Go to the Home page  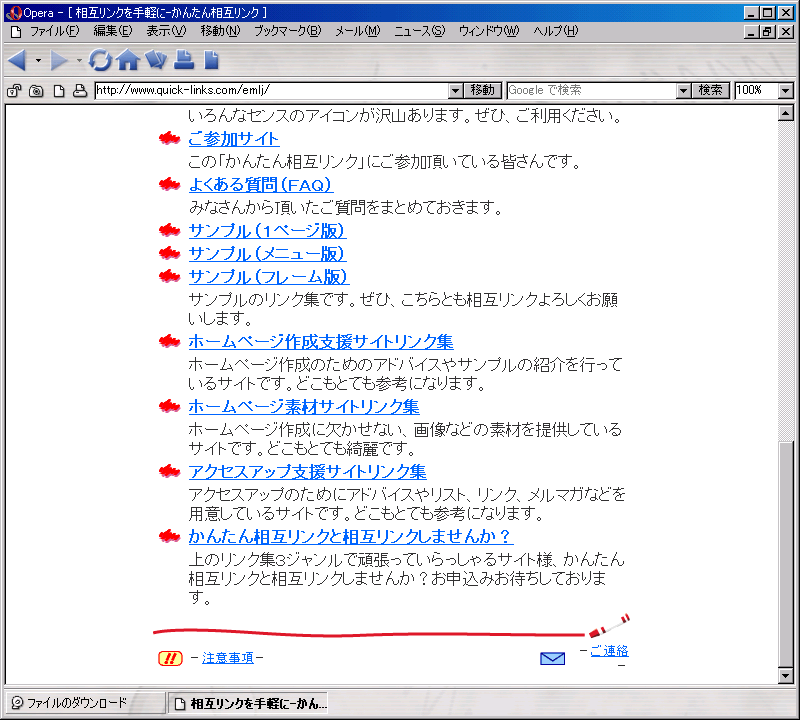point(128,60)
